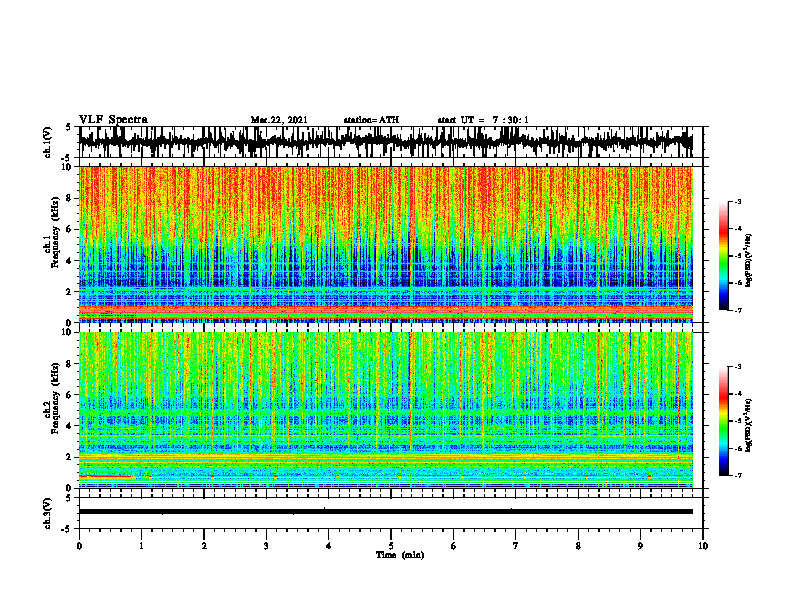
Task: Click the time axis tick label 7
Action: (516, 546)
